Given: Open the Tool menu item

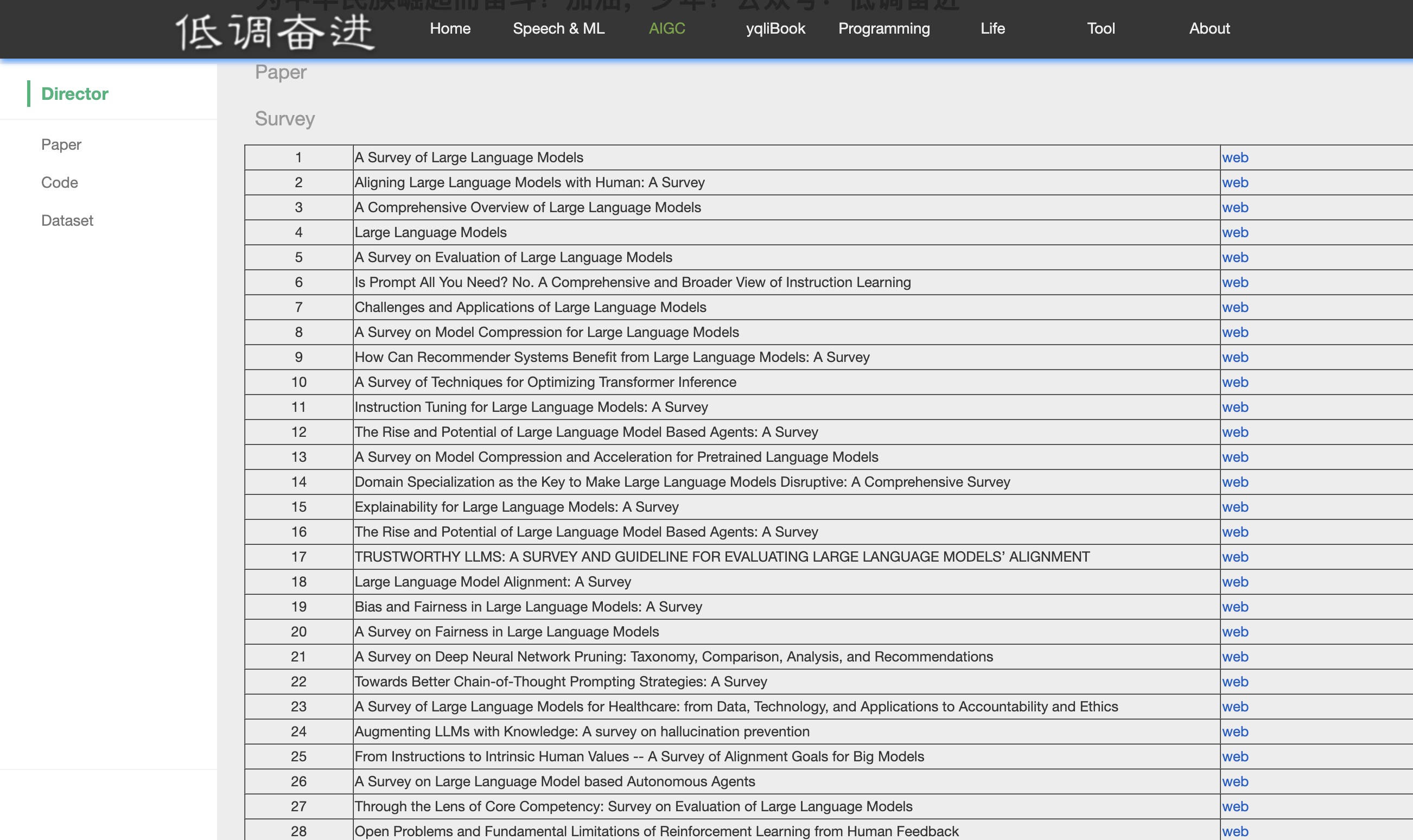Looking at the screenshot, I should (x=1100, y=28).
